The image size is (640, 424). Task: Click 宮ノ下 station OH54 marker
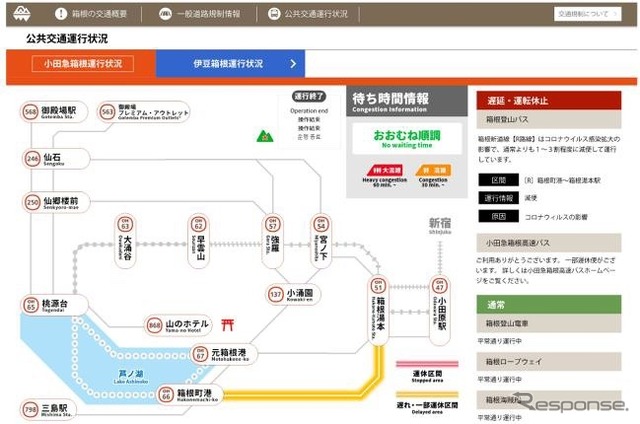click(x=321, y=241)
